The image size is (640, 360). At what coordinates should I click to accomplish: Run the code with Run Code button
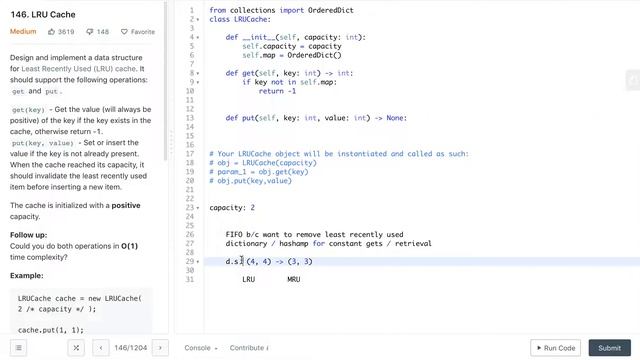pos(556,348)
